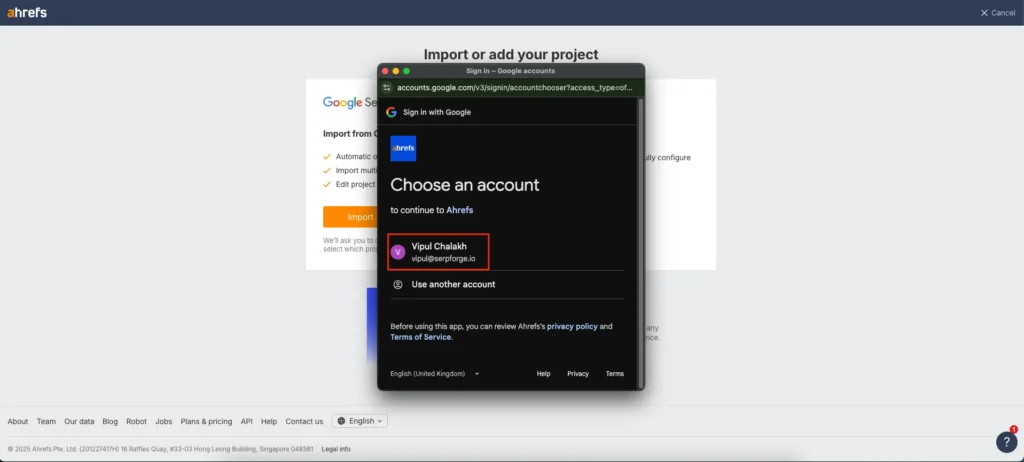Open the API footer link

click(246, 421)
